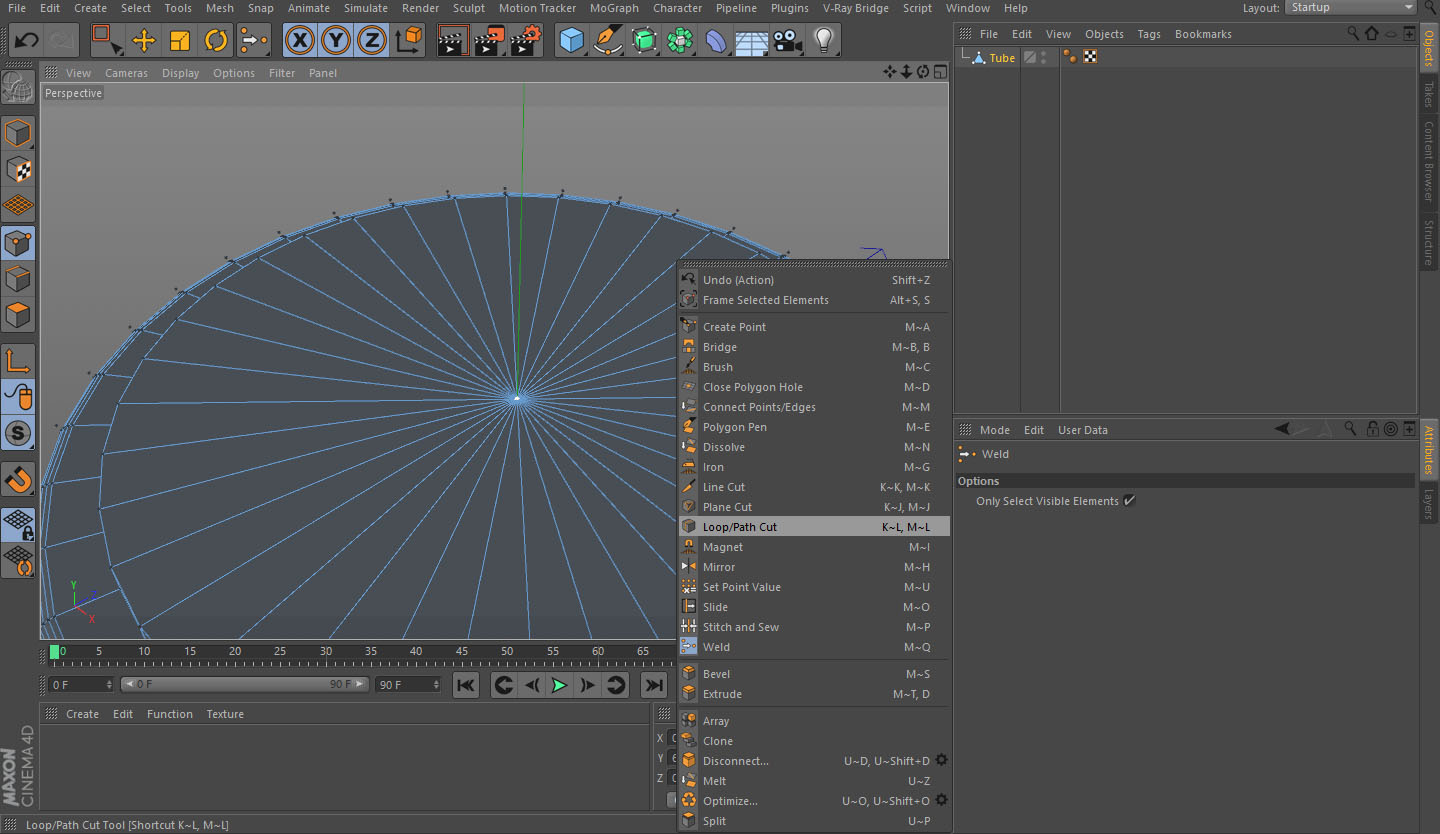
Task: Choose Loop/Path Cut from context menu
Action: coord(740,527)
